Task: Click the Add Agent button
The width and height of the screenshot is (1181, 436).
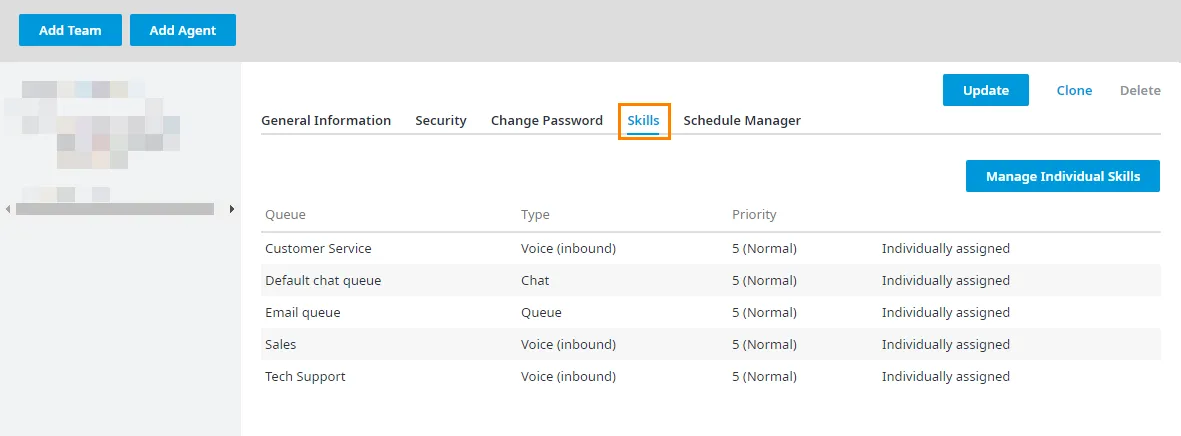Action: pyautogui.click(x=183, y=30)
